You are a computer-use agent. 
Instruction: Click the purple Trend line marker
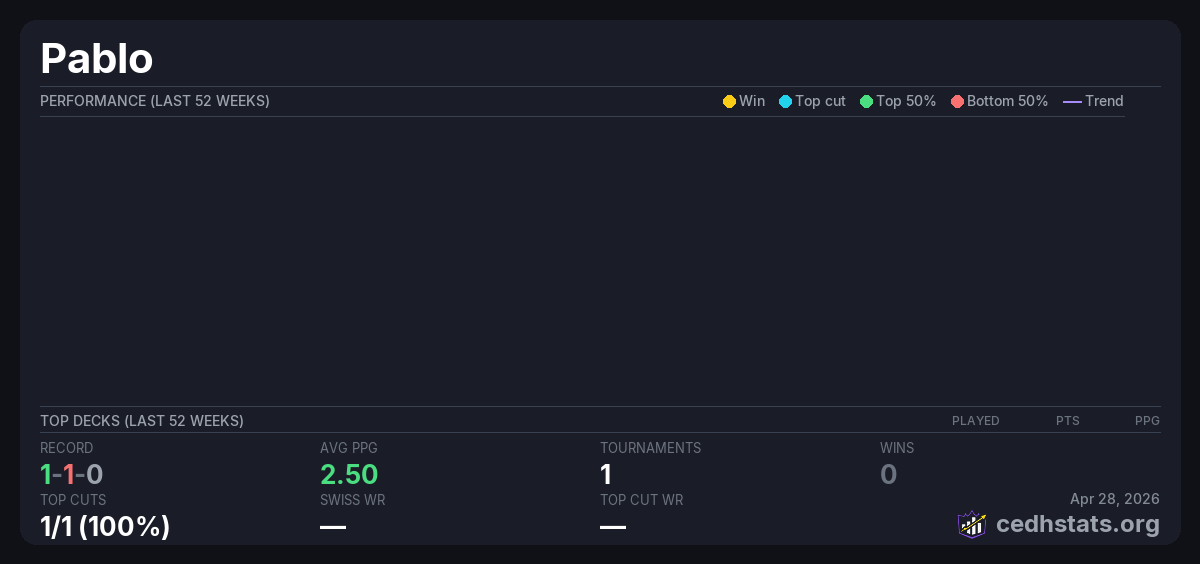[1072, 101]
